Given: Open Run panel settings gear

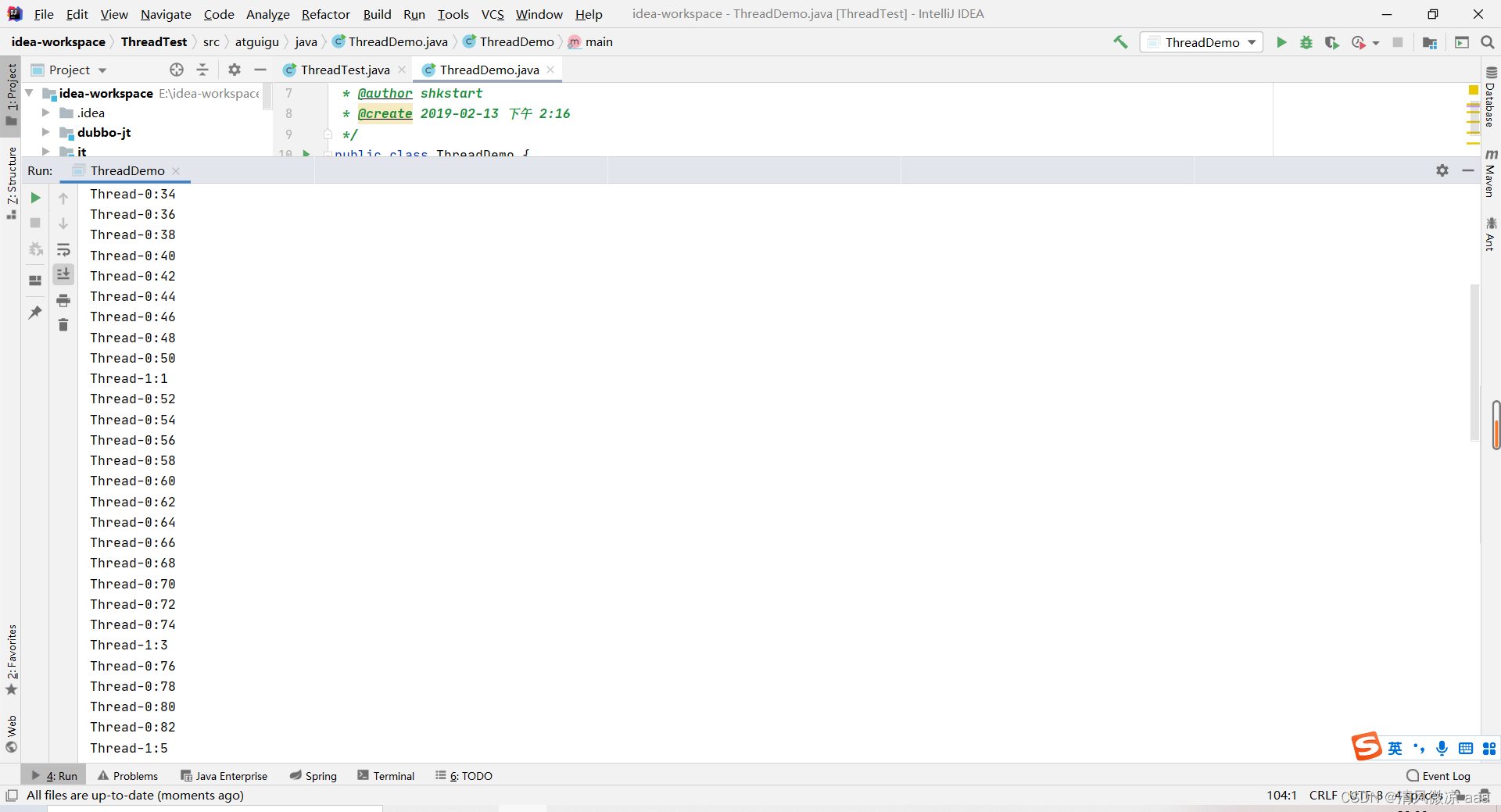Looking at the screenshot, I should tap(1442, 170).
